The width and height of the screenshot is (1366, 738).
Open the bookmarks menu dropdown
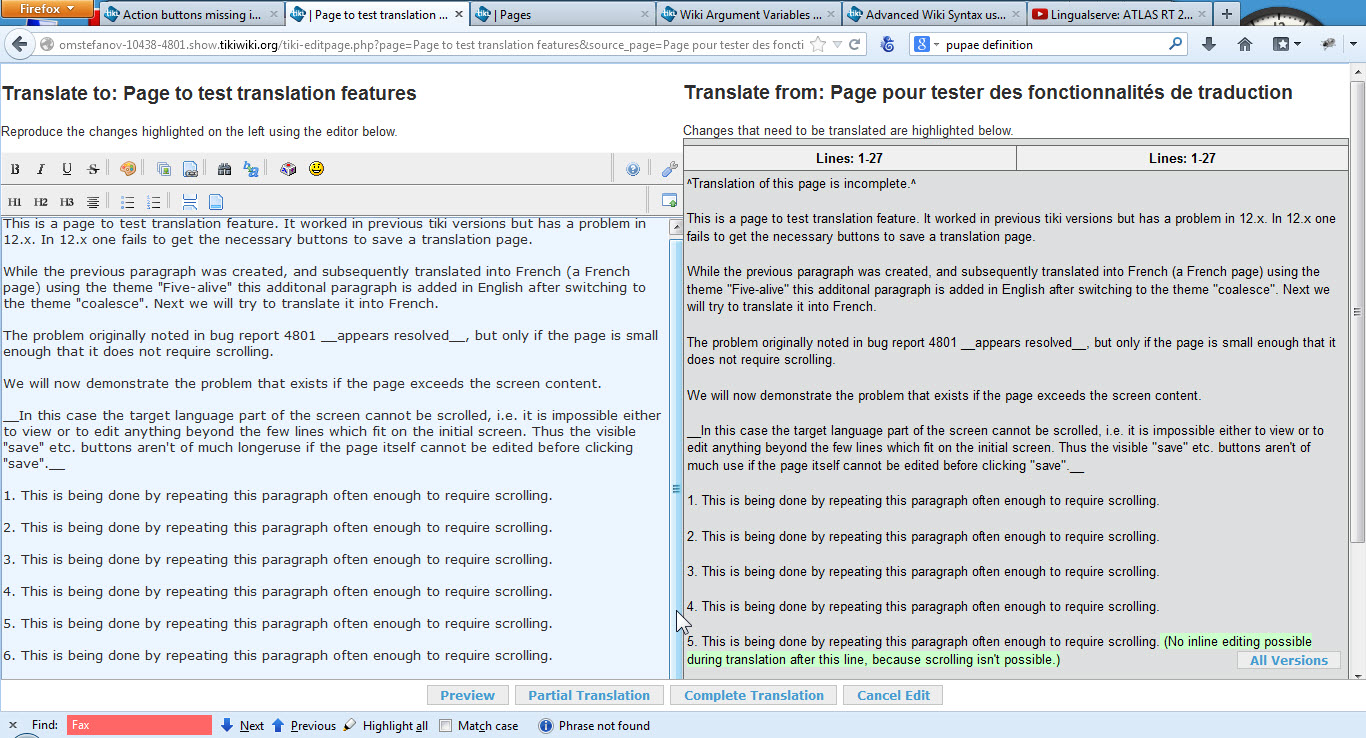point(1287,44)
